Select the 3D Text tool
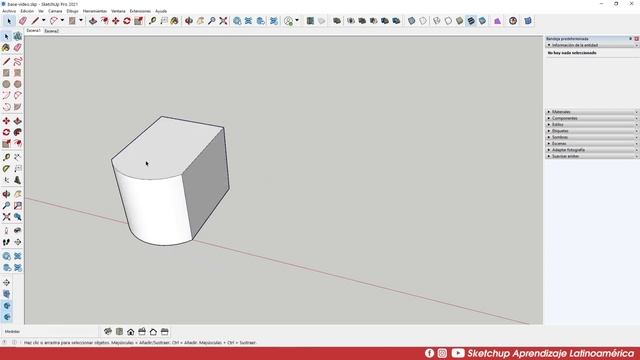Image resolution: width=640 pixels, height=360 pixels. (x=18, y=180)
